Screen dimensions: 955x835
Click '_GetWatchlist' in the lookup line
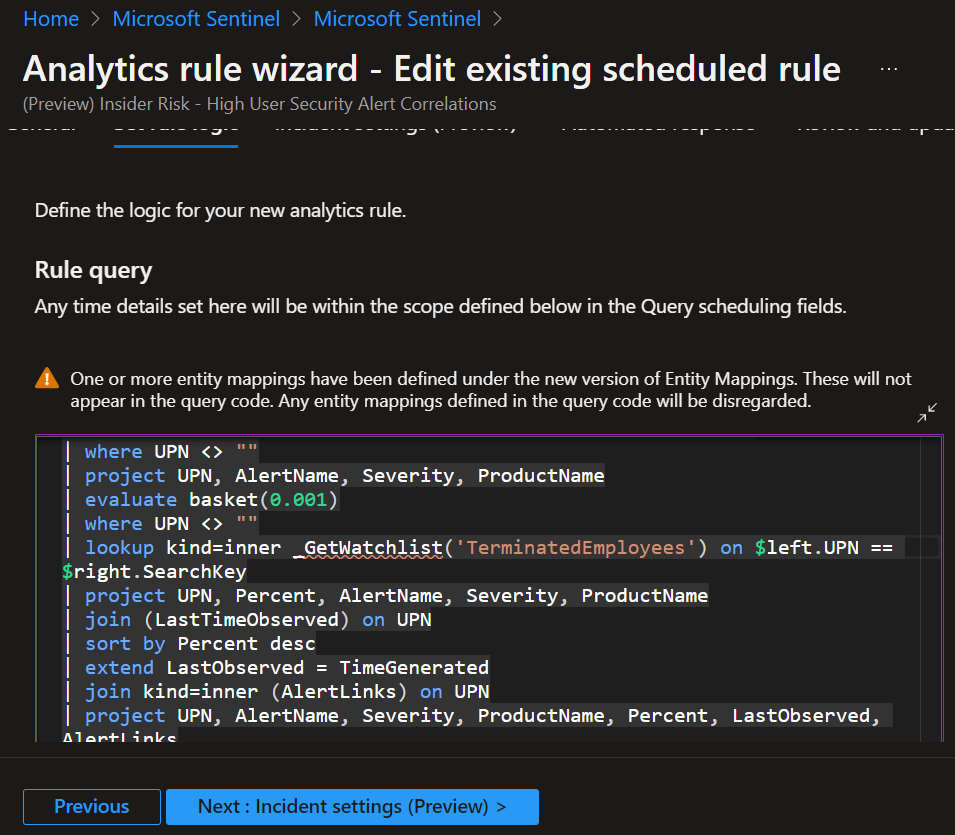368,548
